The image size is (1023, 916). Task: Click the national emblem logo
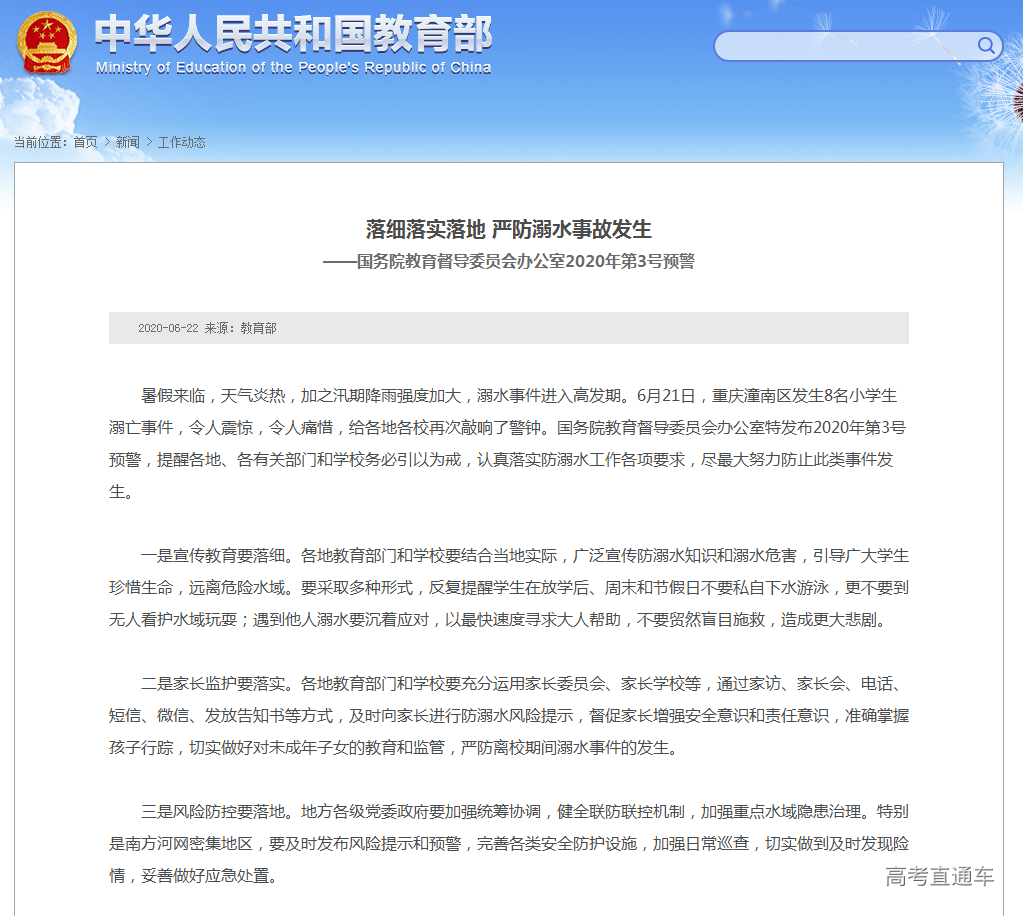coord(44,41)
